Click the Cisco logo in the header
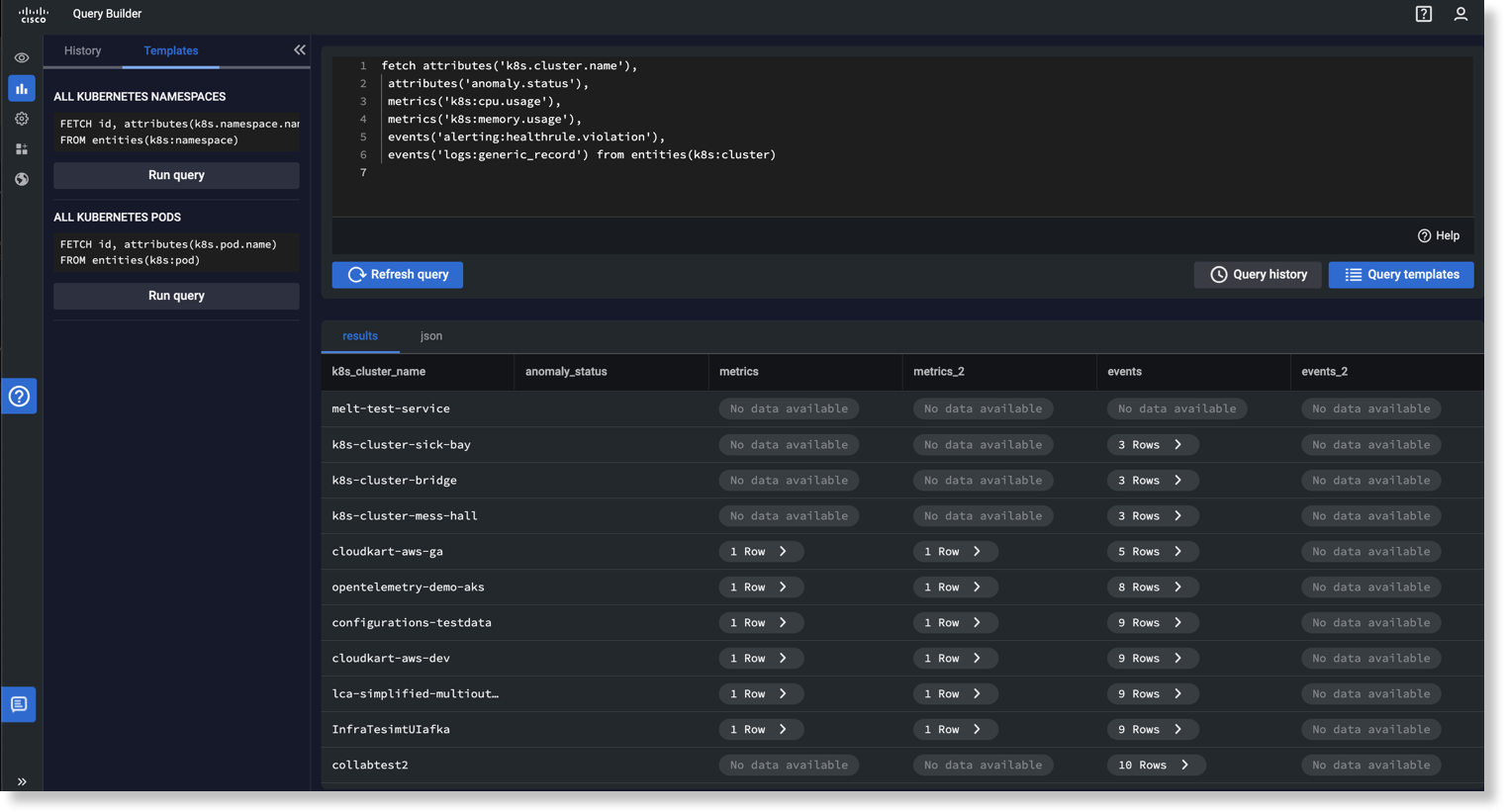The height and width of the screenshot is (812, 1505). coord(33,14)
